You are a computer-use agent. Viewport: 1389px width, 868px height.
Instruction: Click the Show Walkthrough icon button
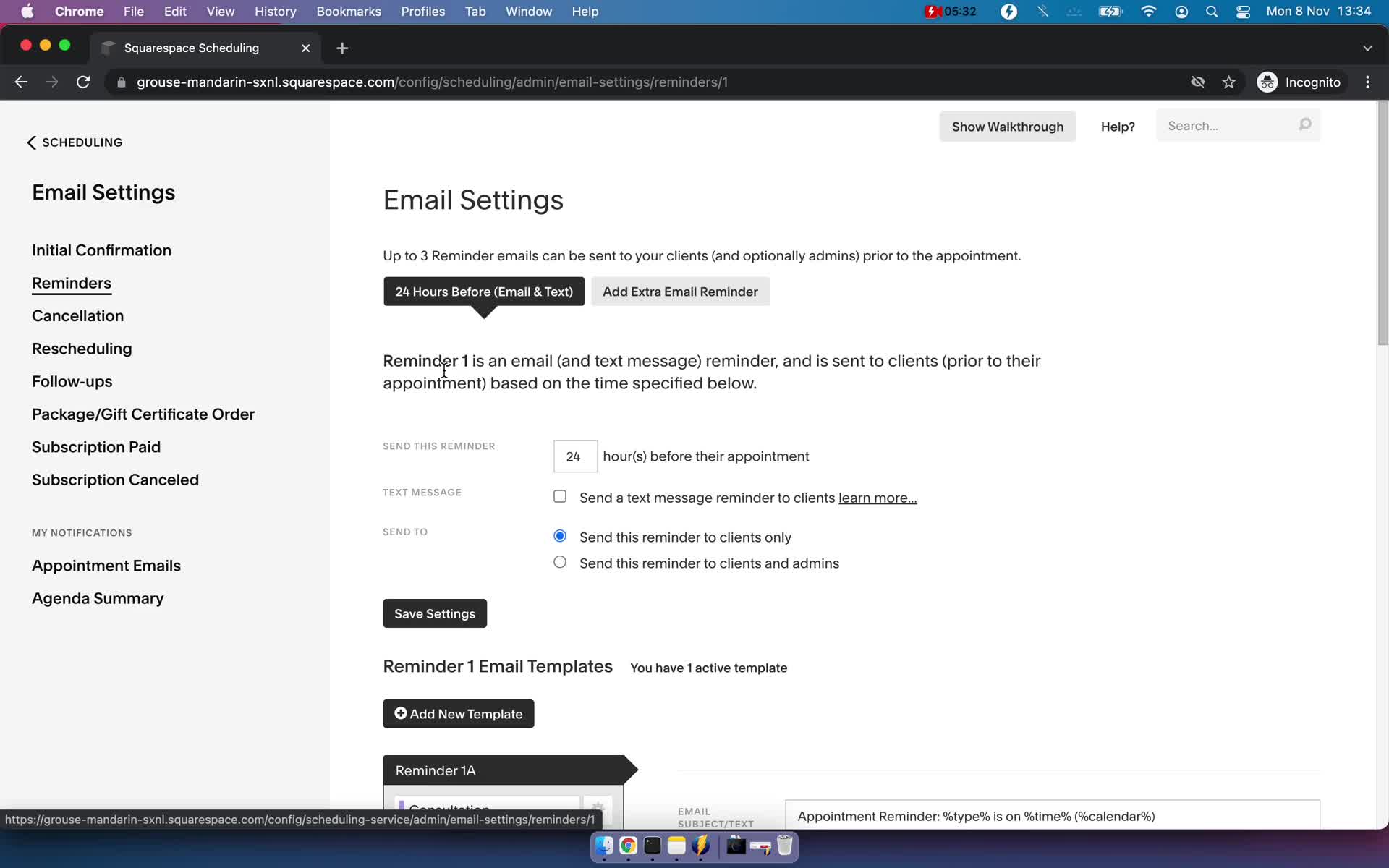(1007, 126)
